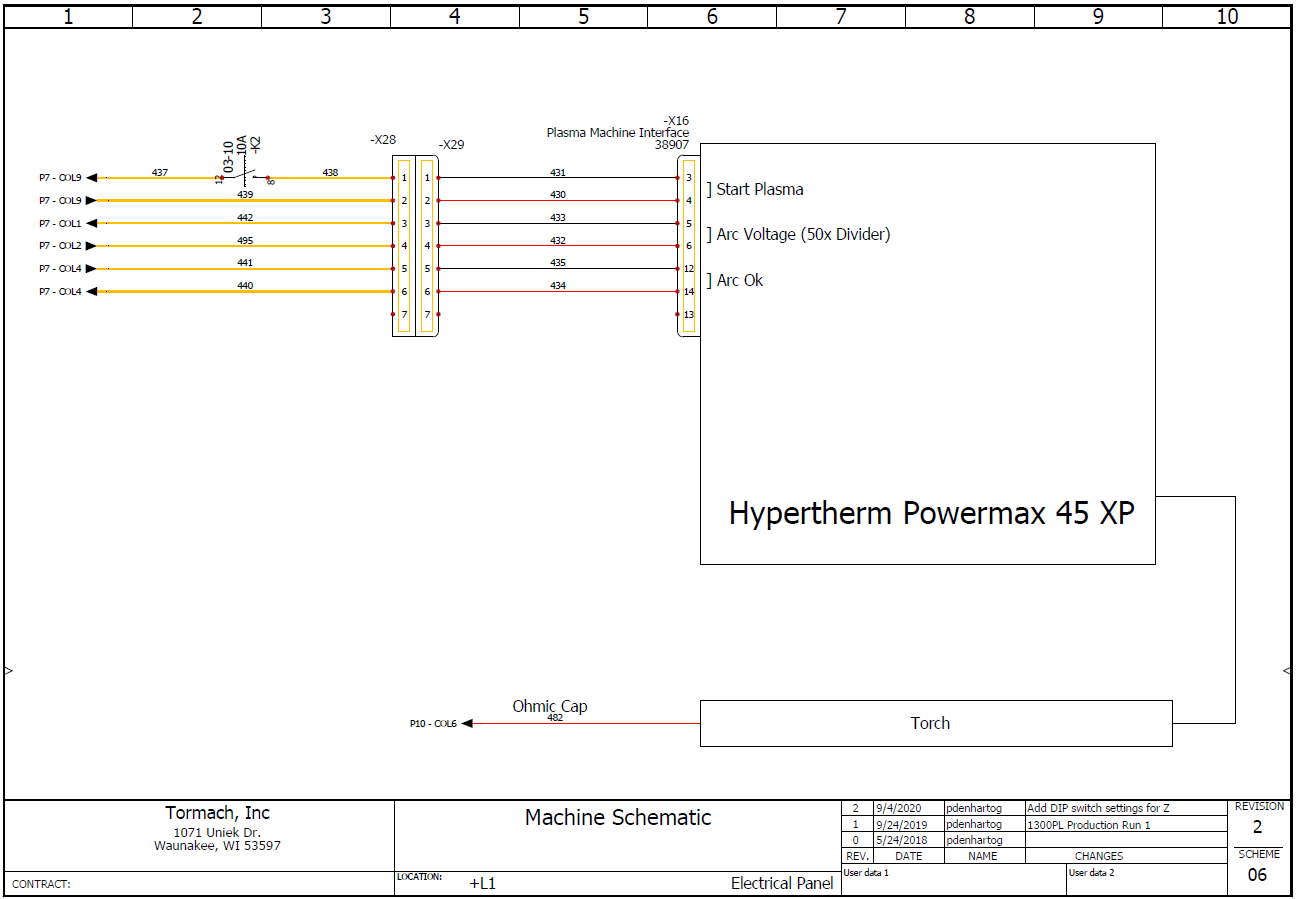
Task: Select the Arc Ok signal label
Action: coord(739,280)
